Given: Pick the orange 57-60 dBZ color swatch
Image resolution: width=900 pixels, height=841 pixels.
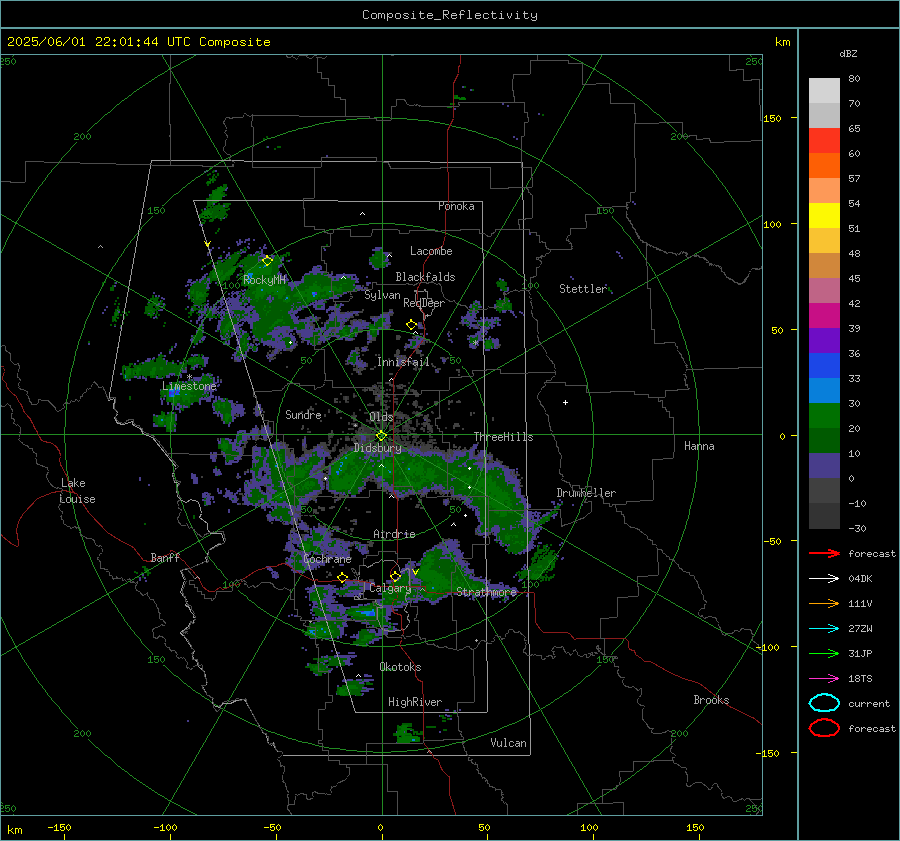Looking at the screenshot, I should pyautogui.click(x=824, y=166).
